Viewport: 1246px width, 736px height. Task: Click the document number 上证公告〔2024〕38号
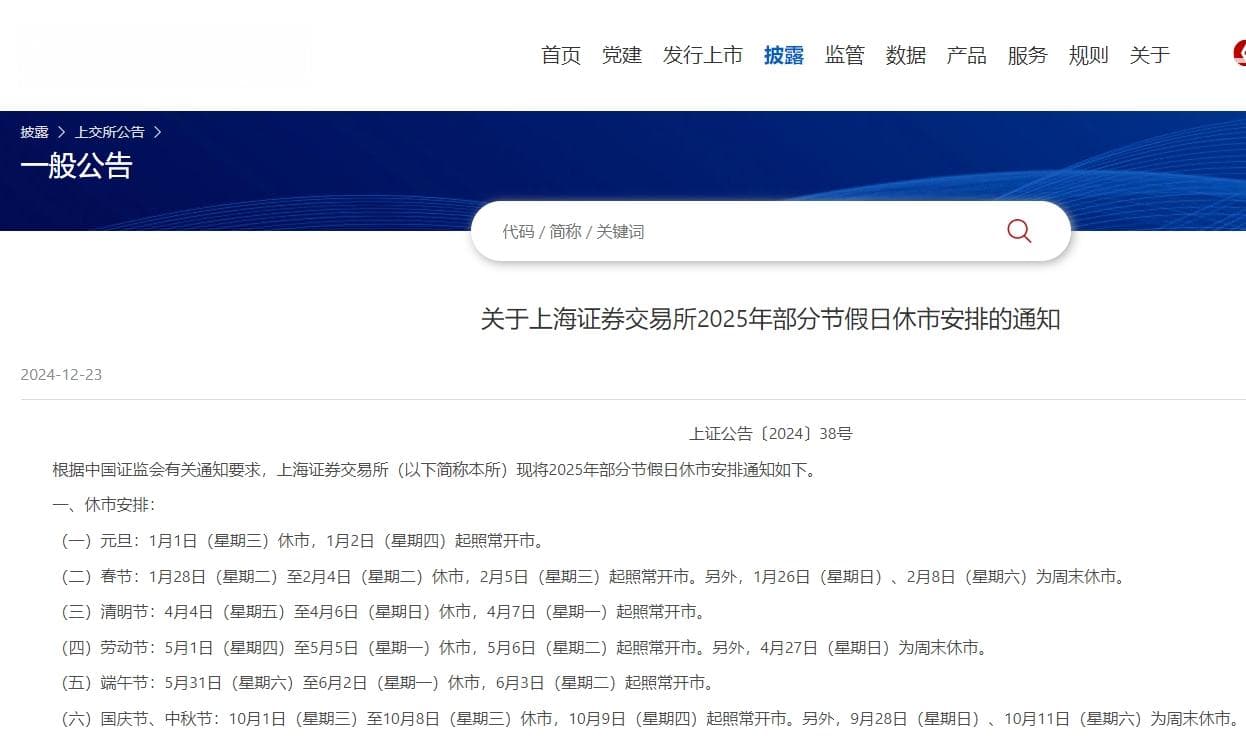point(770,434)
